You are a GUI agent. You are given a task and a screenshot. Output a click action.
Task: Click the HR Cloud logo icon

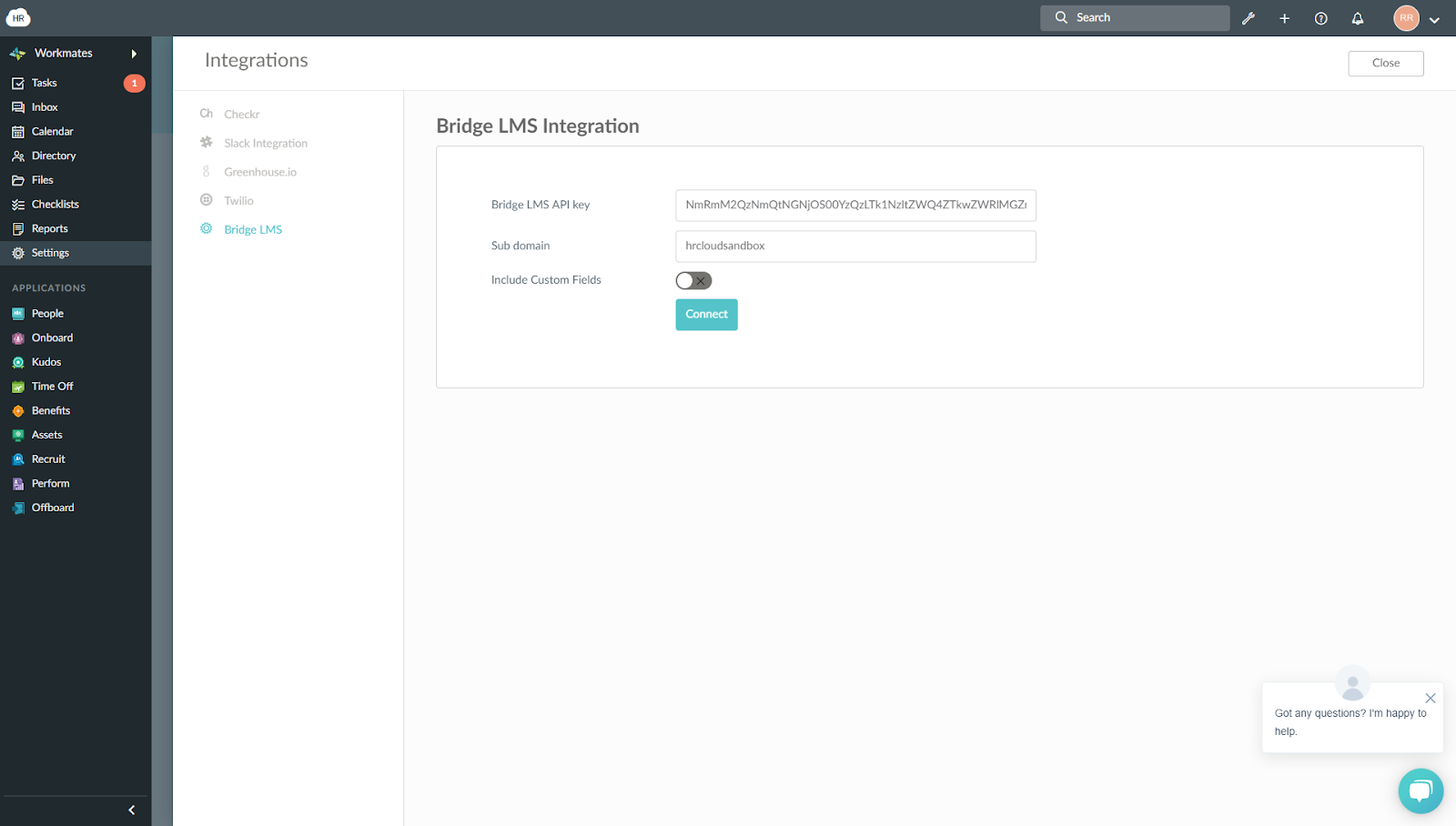[18, 17]
